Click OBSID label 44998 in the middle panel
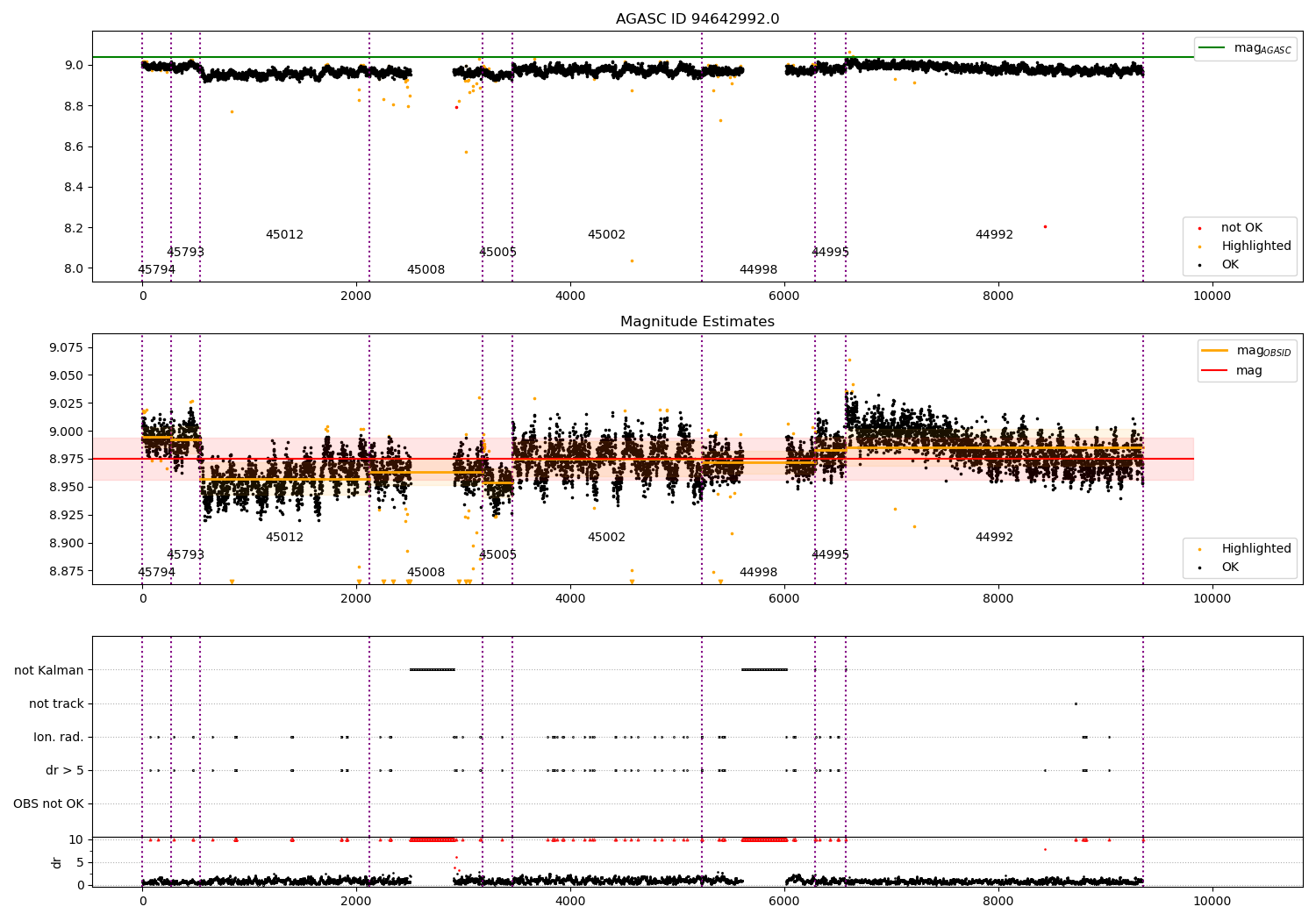 tap(758, 572)
